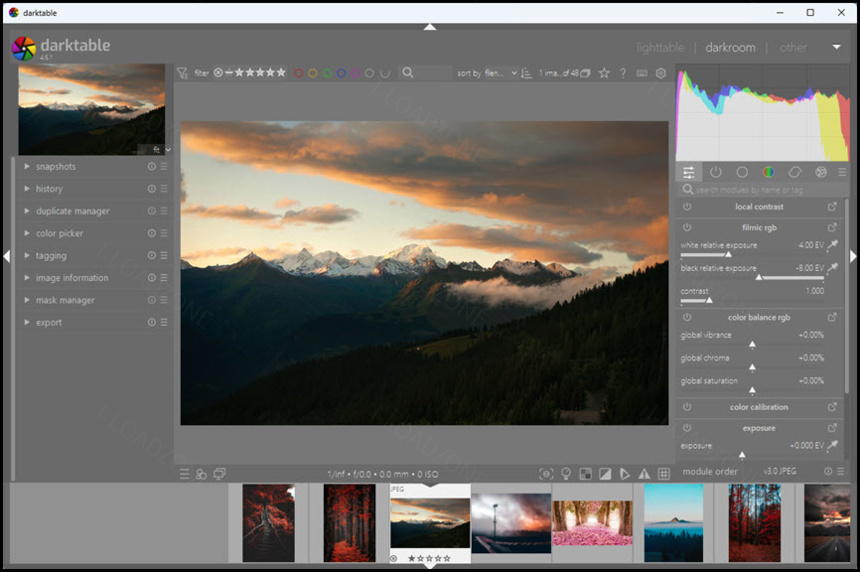The image size is (860, 572).
Task: Open quick presets menu below image
Action: click(184, 474)
